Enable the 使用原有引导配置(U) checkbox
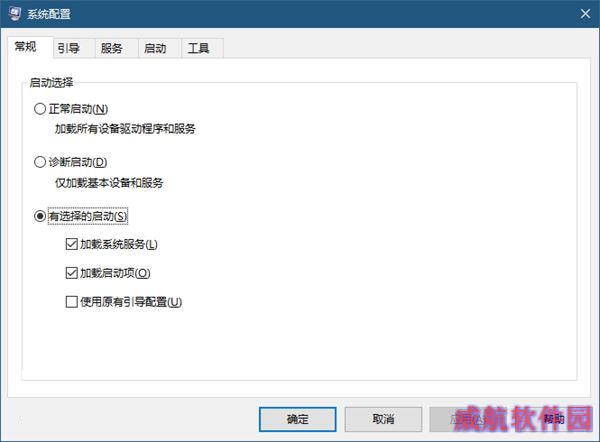Image resolution: width=600 pixels, height=442 pixels. click(x=72, y=302)
